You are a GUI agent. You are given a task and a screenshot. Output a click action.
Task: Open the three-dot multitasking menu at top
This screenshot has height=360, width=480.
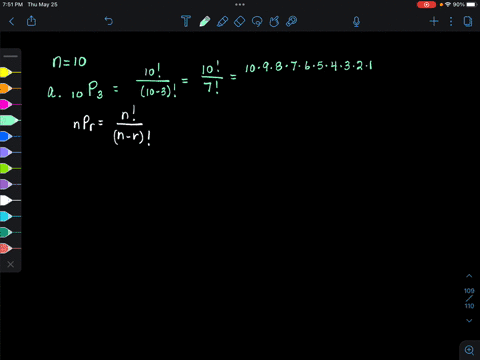pos(240,5)
